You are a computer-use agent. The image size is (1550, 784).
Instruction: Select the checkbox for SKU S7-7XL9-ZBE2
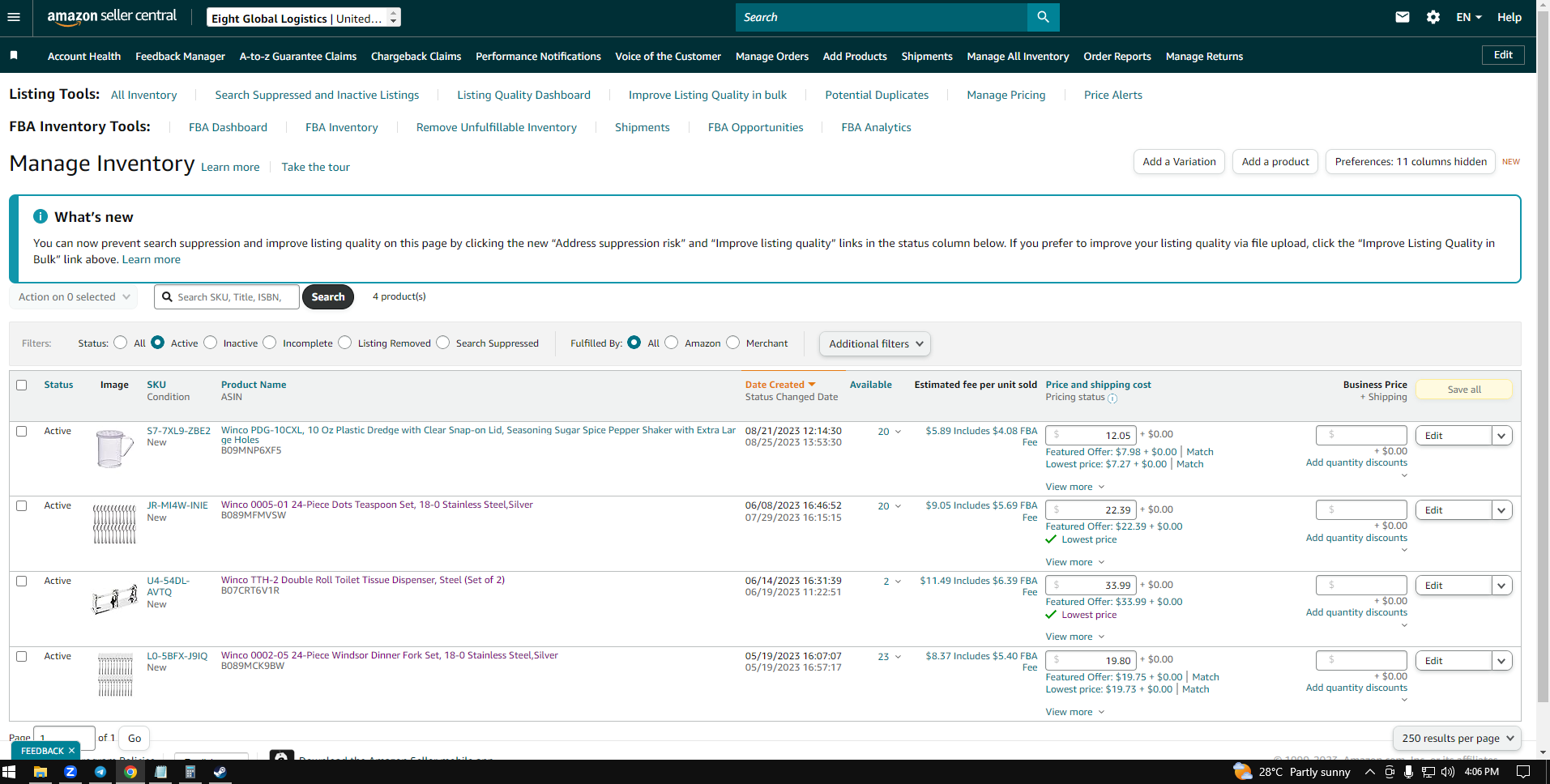click(22, 431)
